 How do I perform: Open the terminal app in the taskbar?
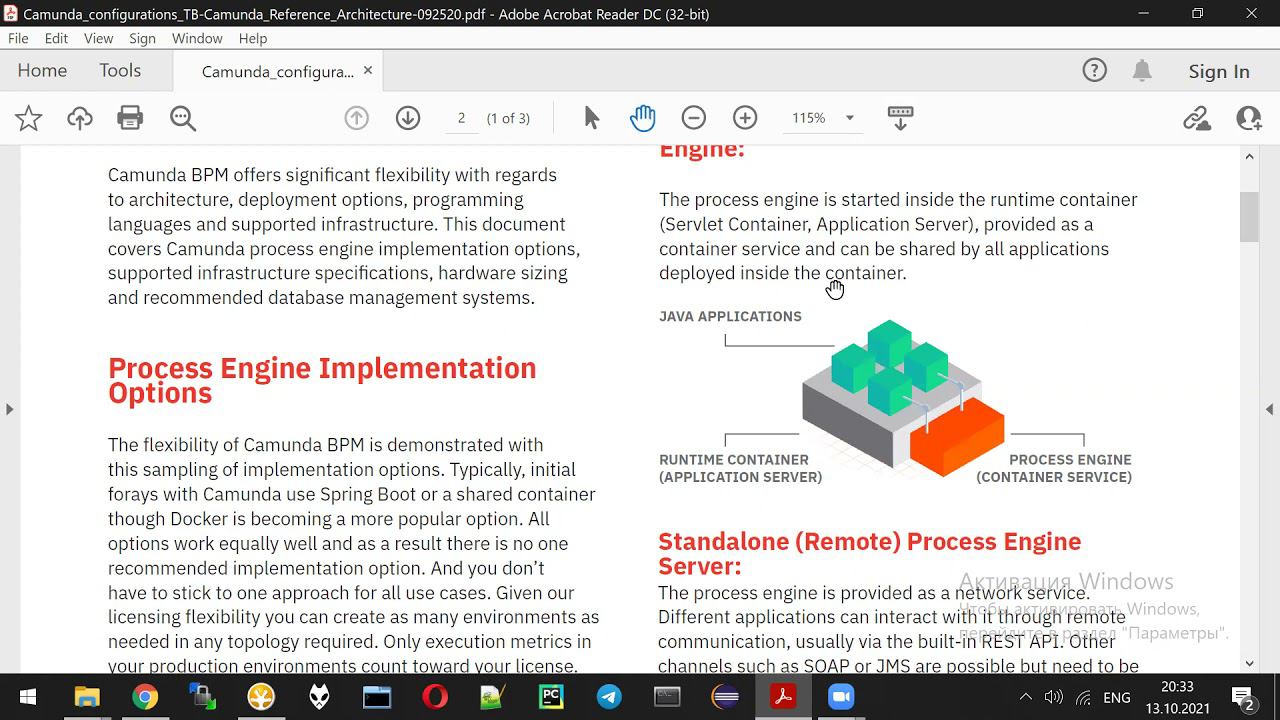(x=667, y=697)
